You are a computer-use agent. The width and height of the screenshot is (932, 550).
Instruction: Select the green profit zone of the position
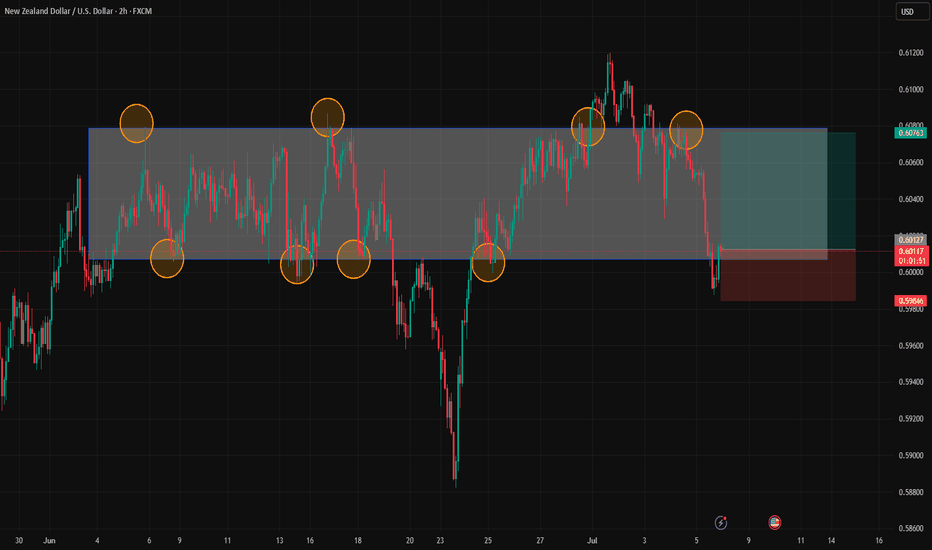coord(788,191)
